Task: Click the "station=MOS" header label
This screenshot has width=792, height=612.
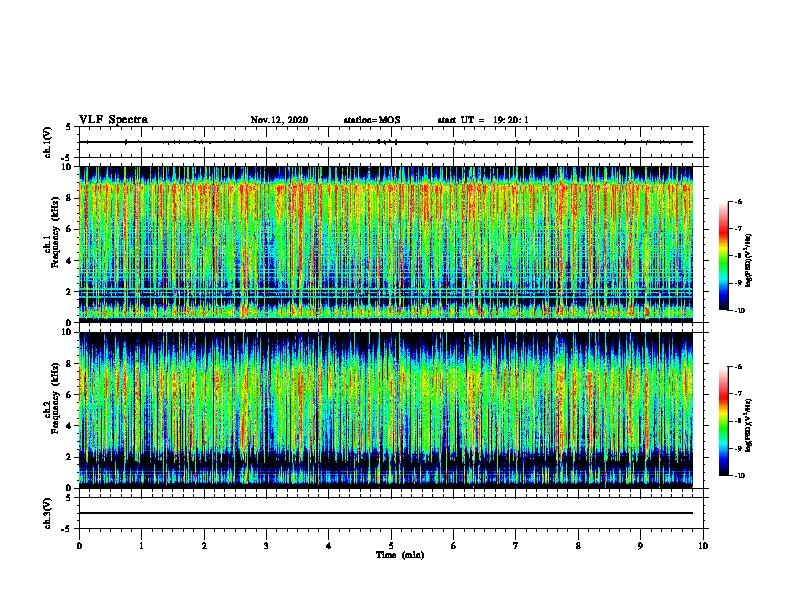Action: point(372,120)
